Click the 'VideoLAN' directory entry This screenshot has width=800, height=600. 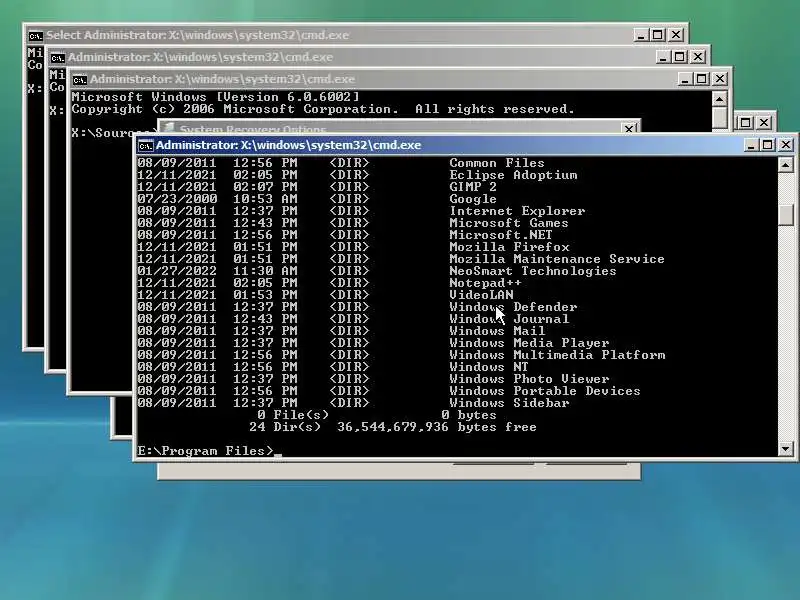[481, 295]
